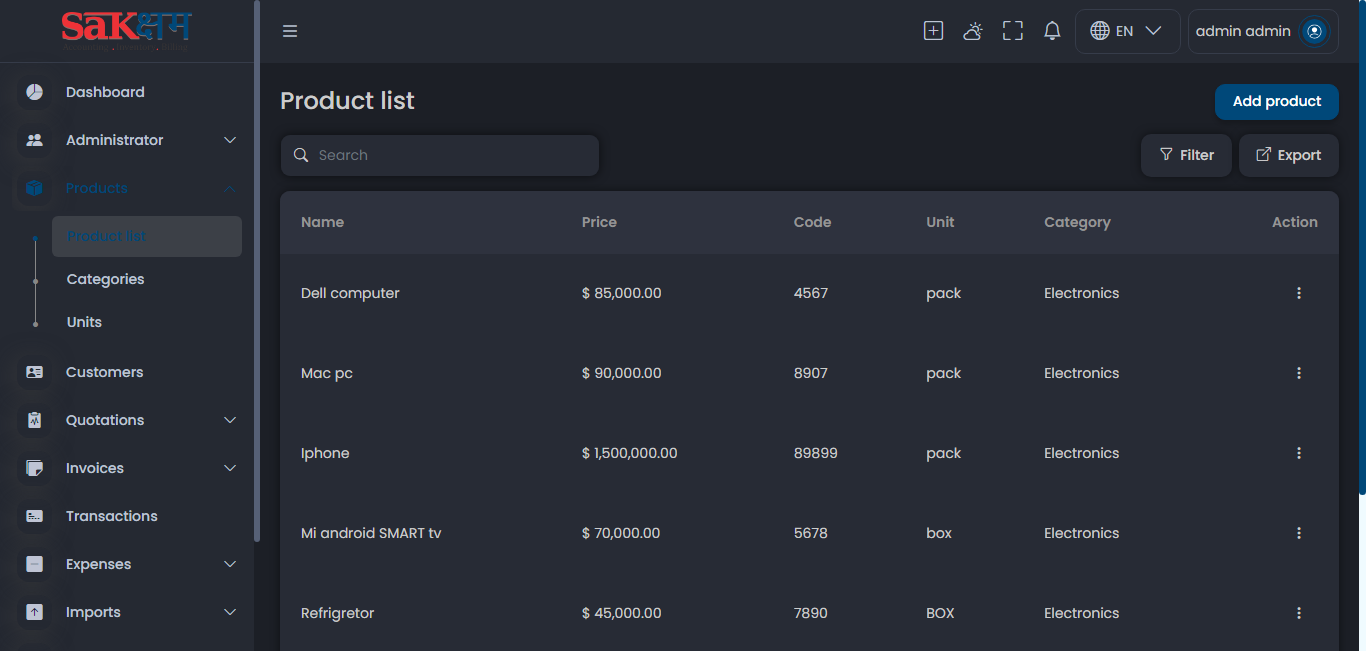Viewport: 1366px width, 651px height.
Task: Click the admin user avatar icon
Action: [1314, 31]
